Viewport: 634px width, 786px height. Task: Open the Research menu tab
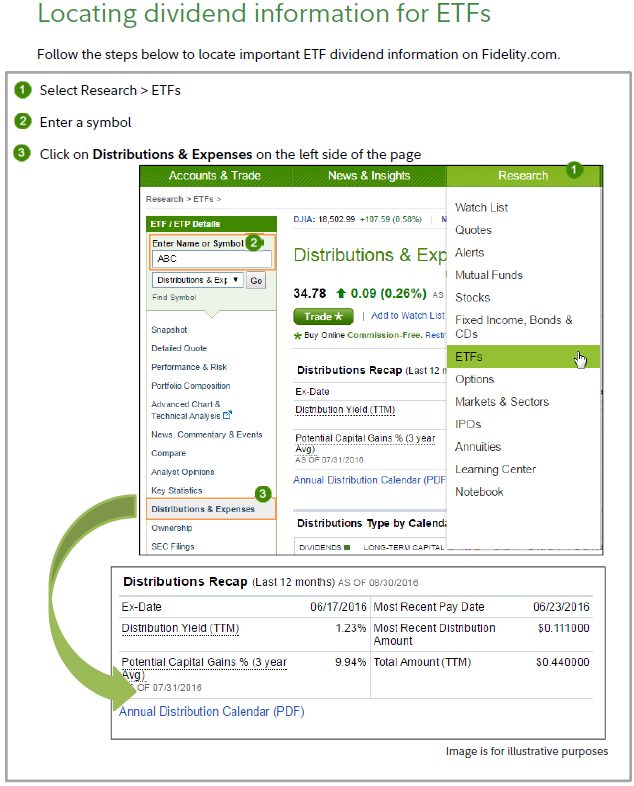coord(523,176)
